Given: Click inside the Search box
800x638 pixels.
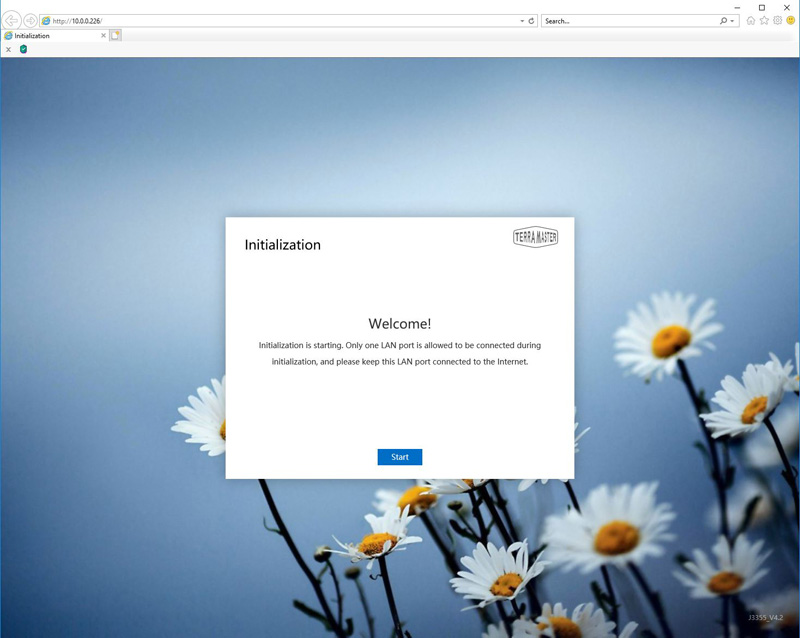Looking at the screenshot, I should coord(631,21).
